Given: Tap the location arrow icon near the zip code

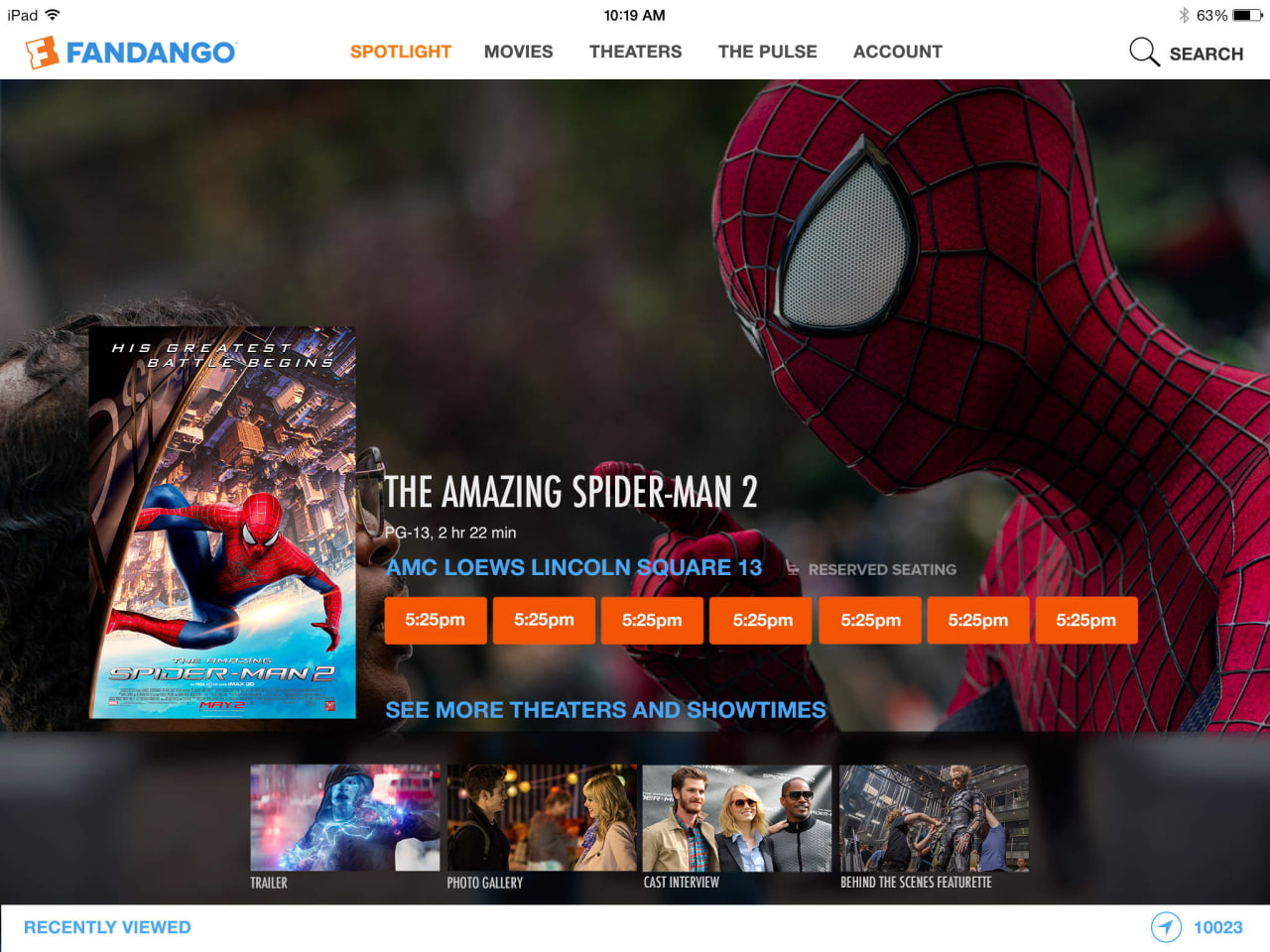Looking at the screenshot, I should [1167, 927].
